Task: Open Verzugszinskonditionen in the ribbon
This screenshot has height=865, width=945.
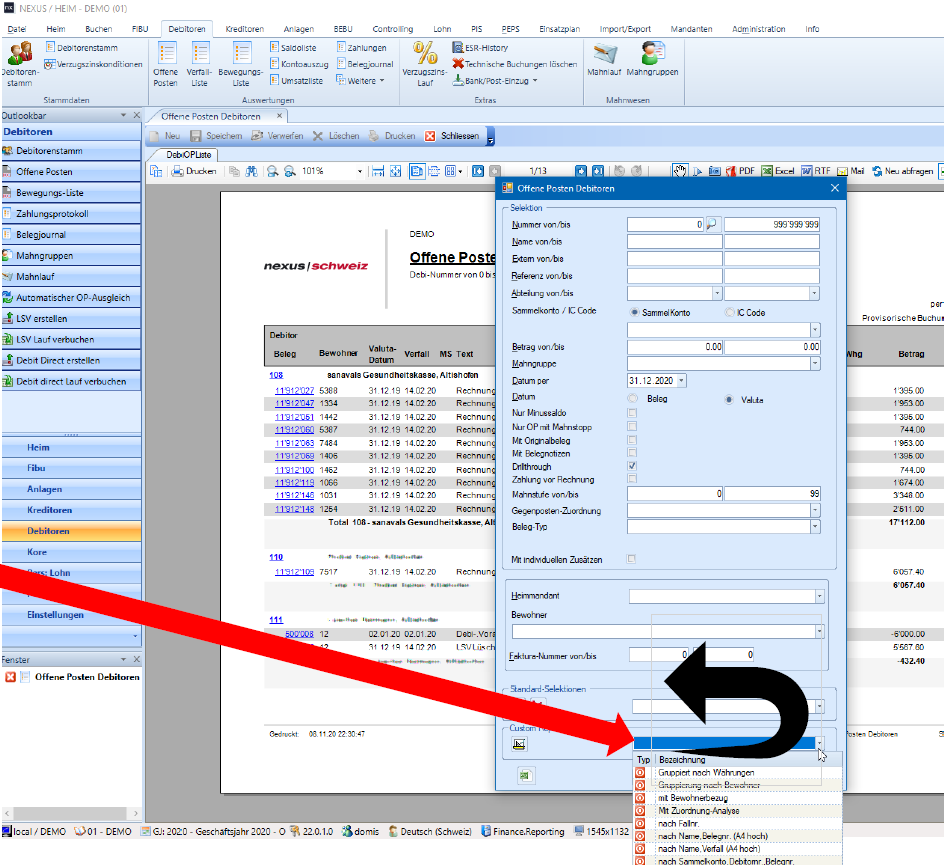Action: (93, 64)
